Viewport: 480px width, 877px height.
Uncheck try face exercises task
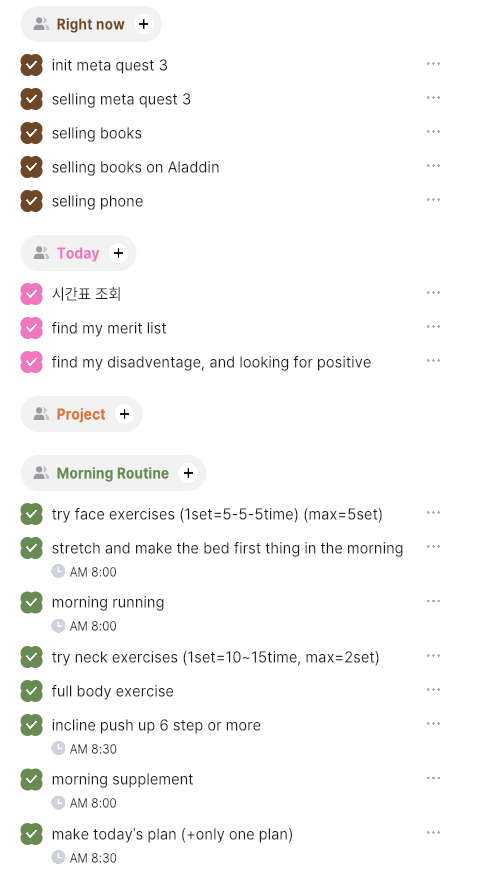coord(31,514)
